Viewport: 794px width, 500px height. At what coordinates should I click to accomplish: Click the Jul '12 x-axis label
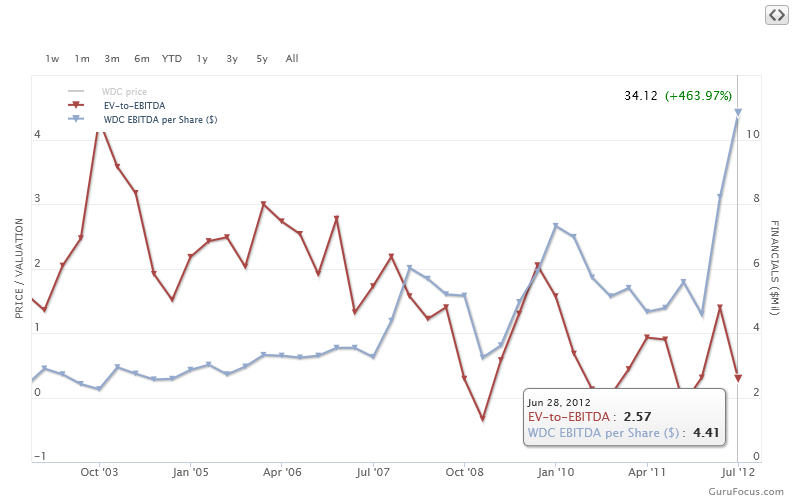(x=738, y=472)
